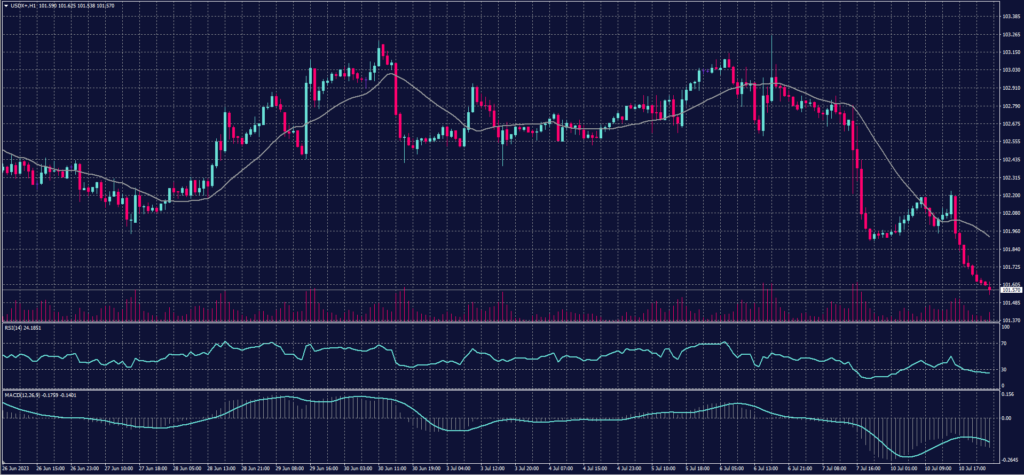Select the RSI(14) indicator label
This screenshot has width=1024, height=475.
[x=12, y=326]
